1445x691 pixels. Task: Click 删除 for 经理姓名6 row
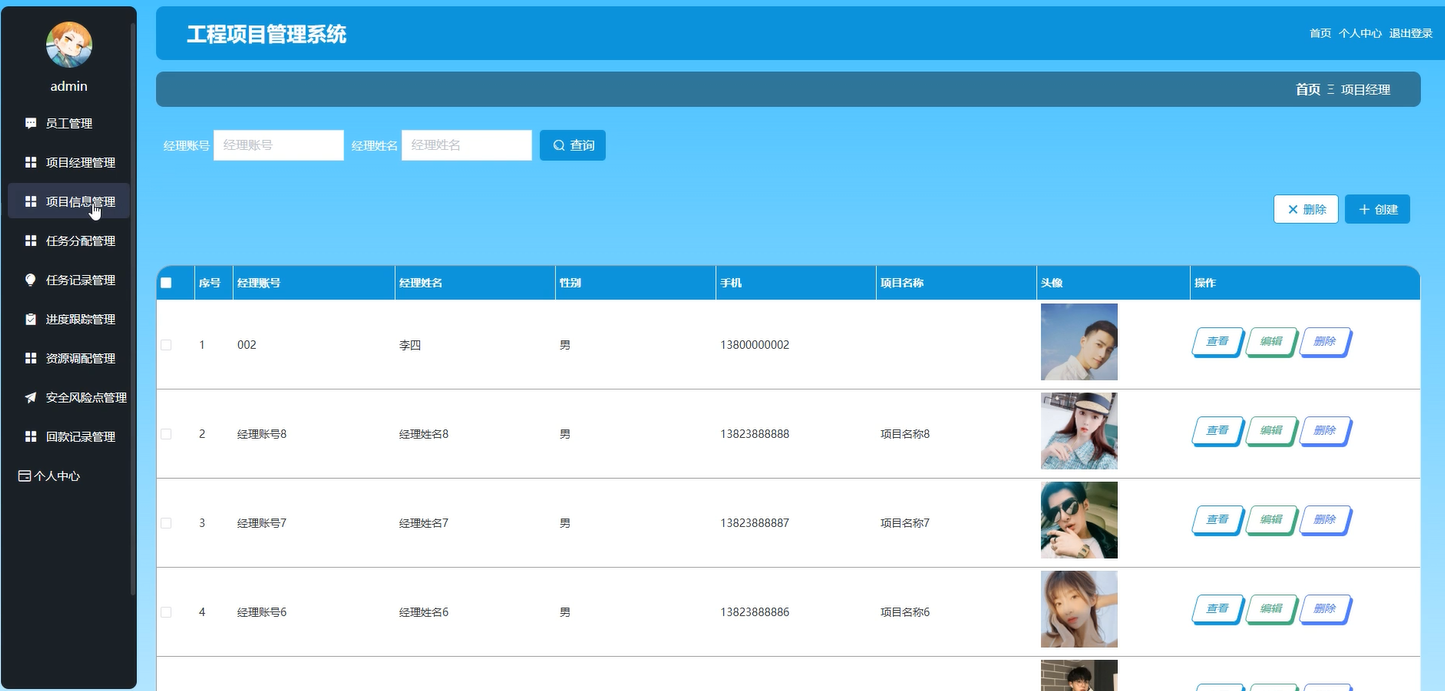[x=1326, y=609]
